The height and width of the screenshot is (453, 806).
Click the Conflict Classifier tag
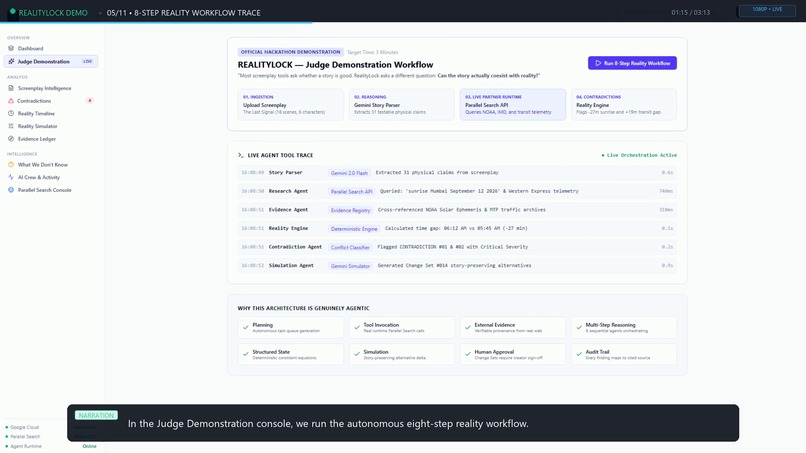[x=350, y=247]
